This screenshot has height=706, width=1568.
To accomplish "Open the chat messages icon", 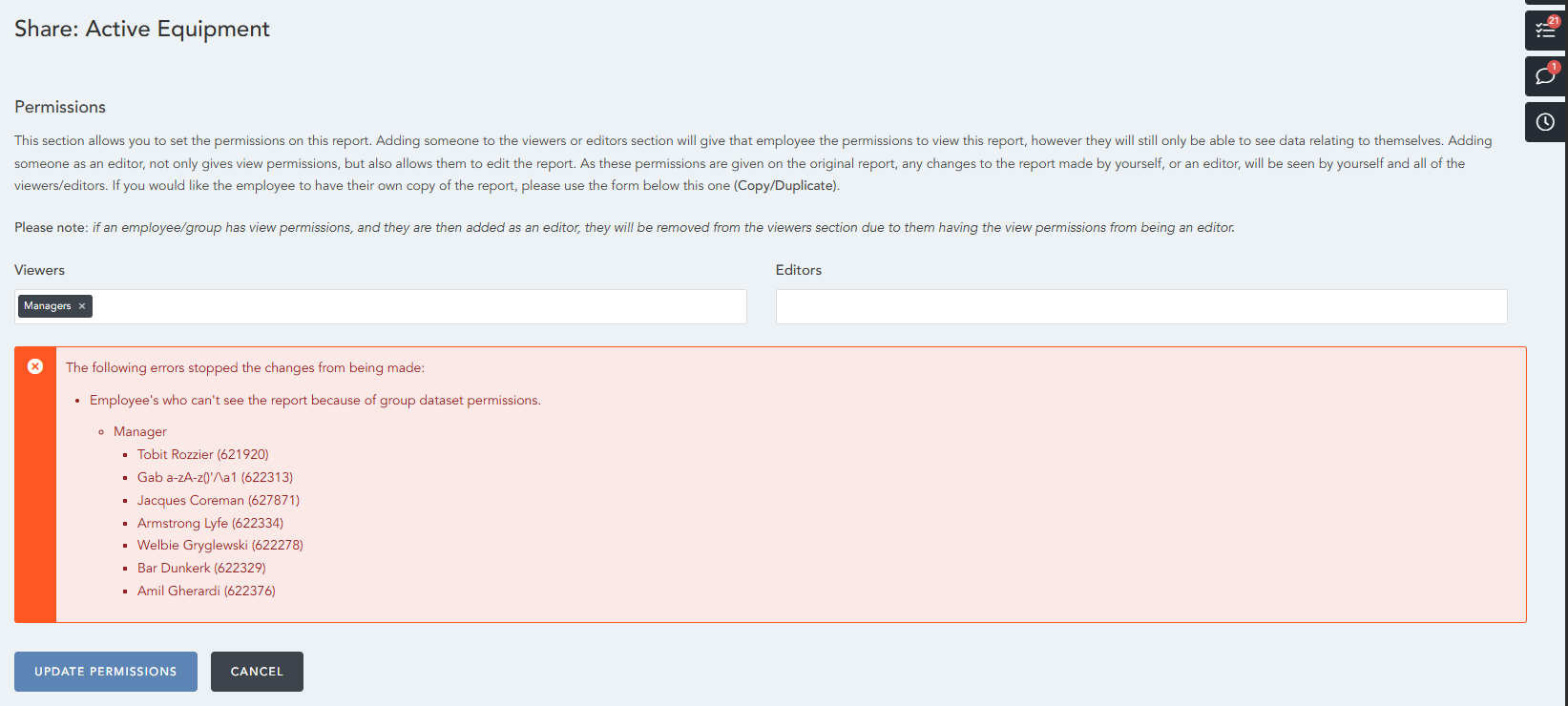I will [1543, 76].
